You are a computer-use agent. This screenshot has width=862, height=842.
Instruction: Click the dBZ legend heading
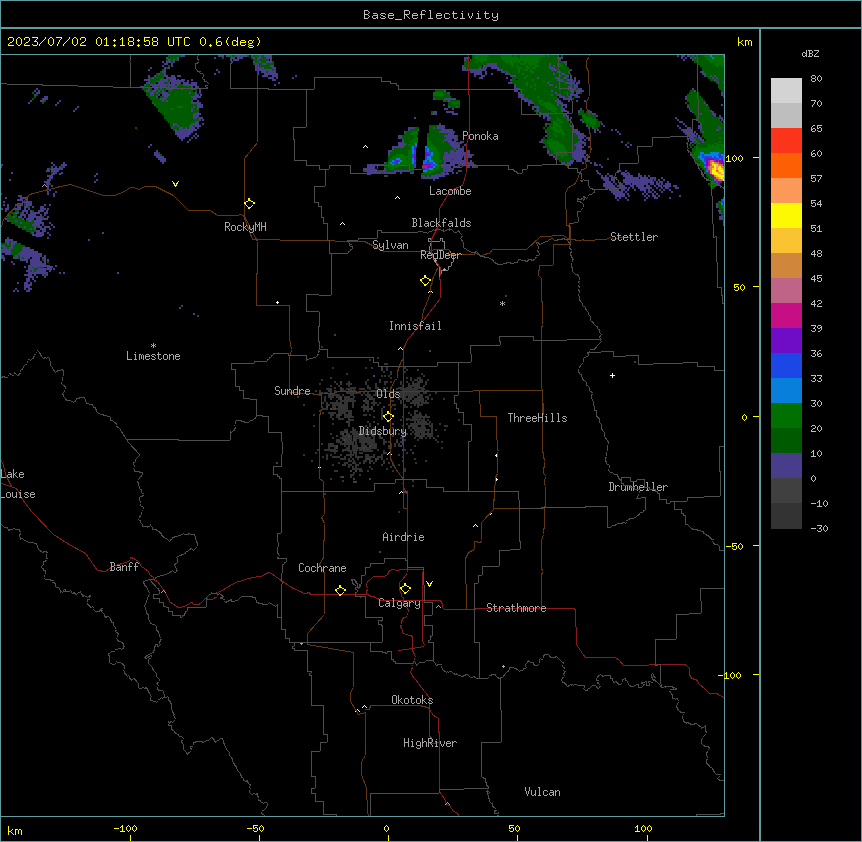(x=810, y=53)
